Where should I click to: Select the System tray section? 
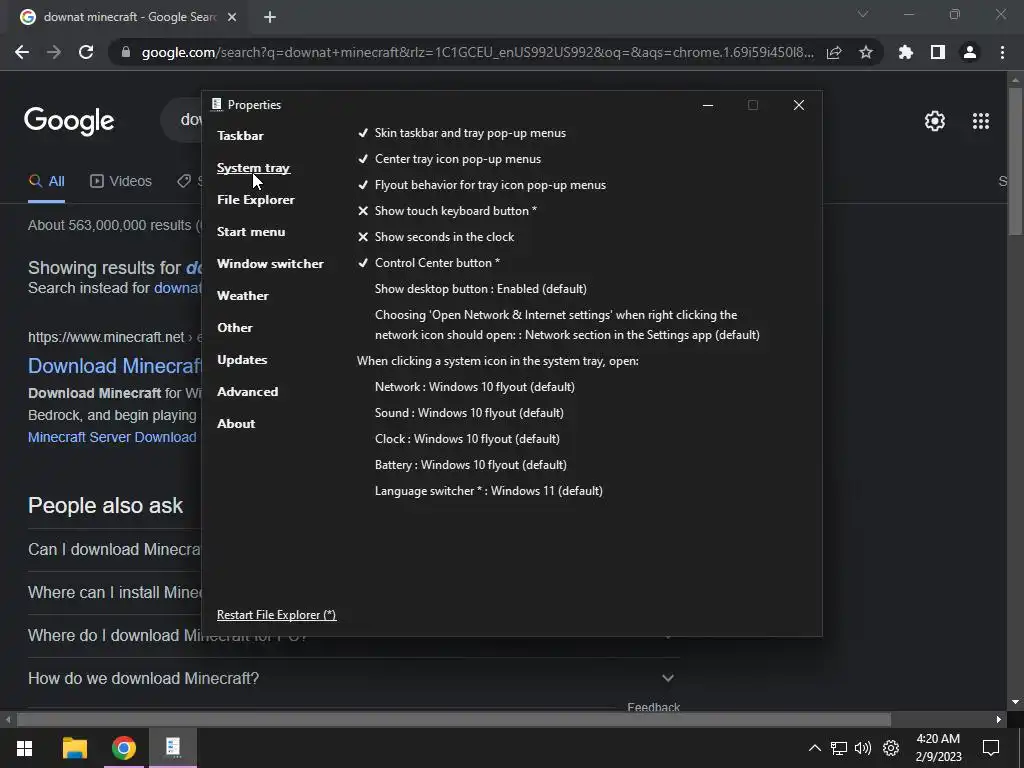point(253,168)
